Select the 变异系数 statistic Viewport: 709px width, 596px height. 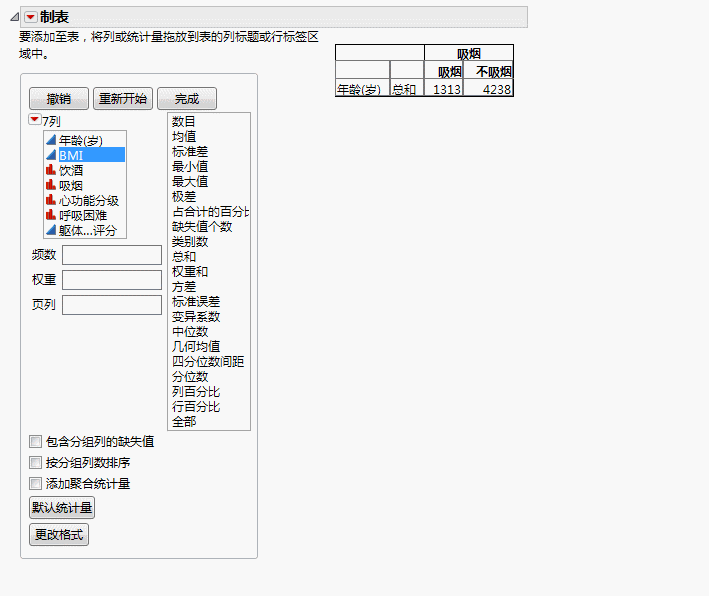(196, 316)
